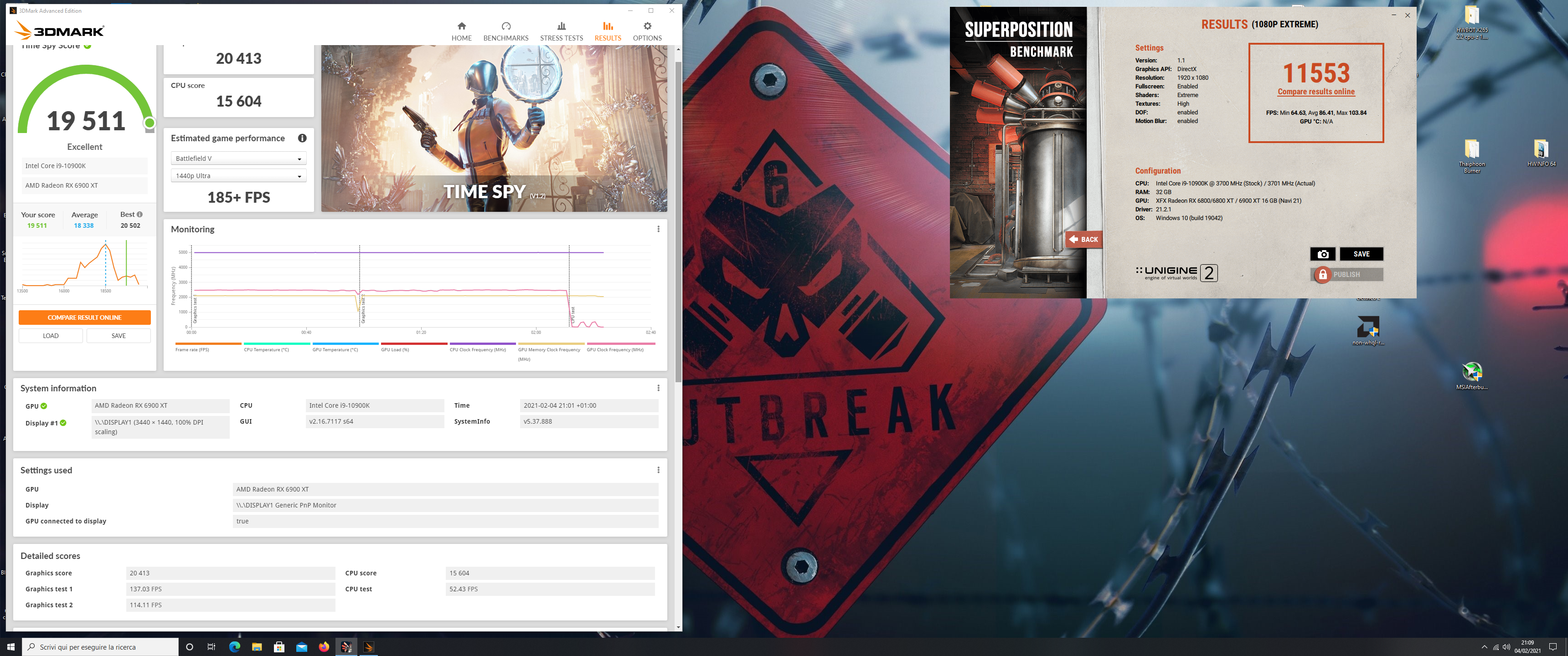Launch Firefox from the taskbar
Viewport: 1568px width, 656px height.
pos(324,647)
